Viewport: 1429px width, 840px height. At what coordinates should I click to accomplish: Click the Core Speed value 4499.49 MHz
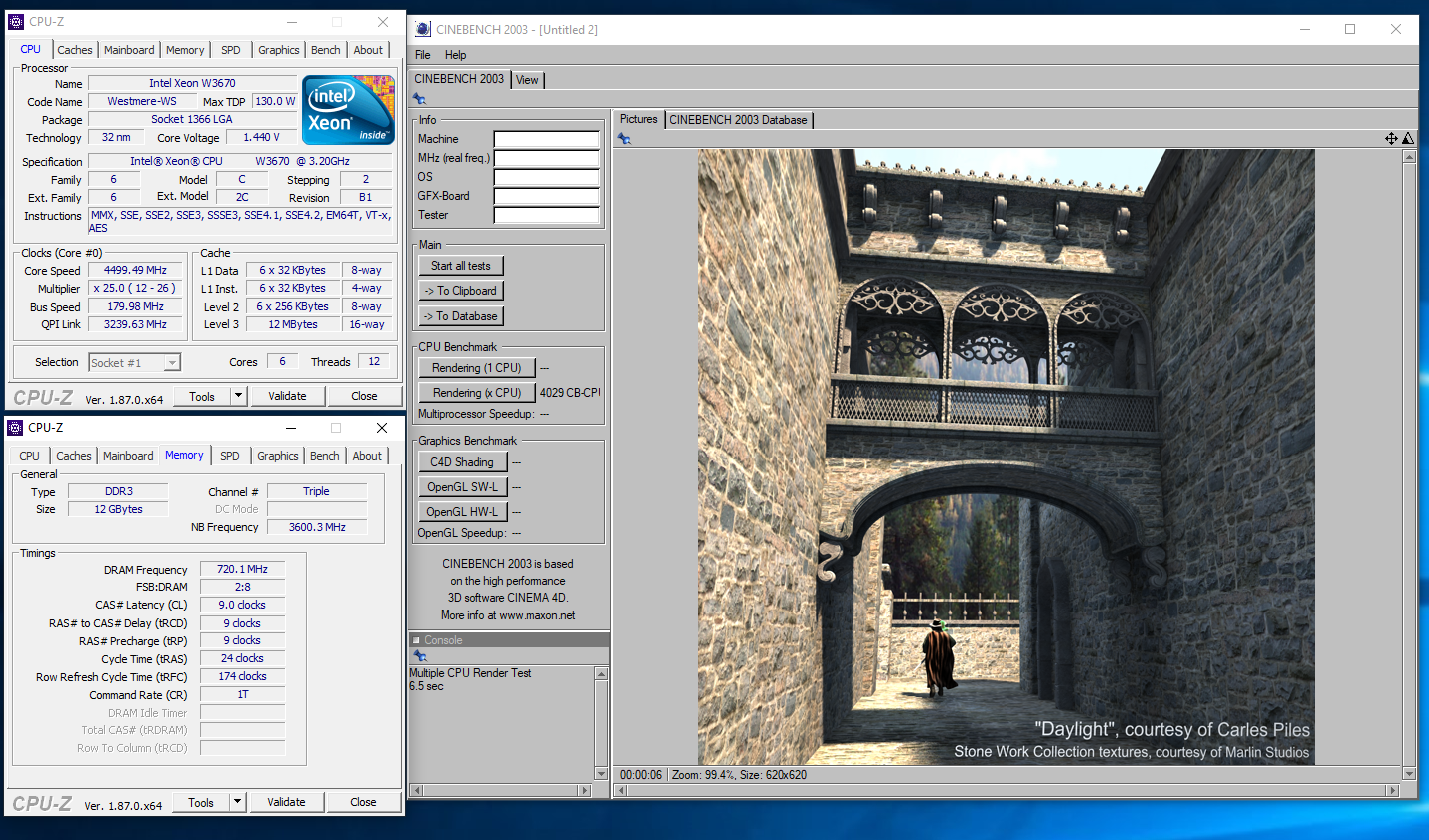click(x=135, y=270)
